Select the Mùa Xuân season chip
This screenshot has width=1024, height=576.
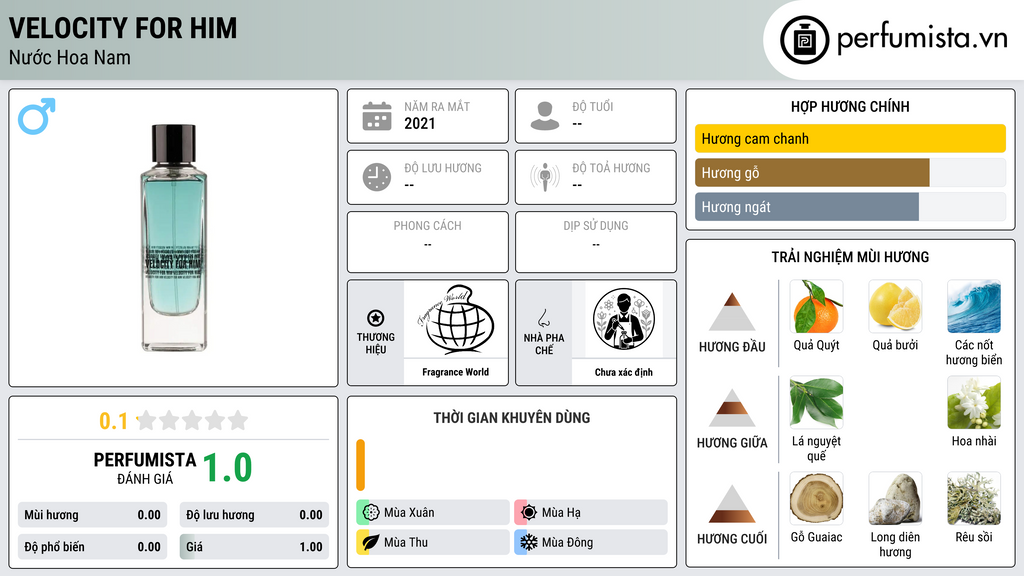[x=433, y=512]
